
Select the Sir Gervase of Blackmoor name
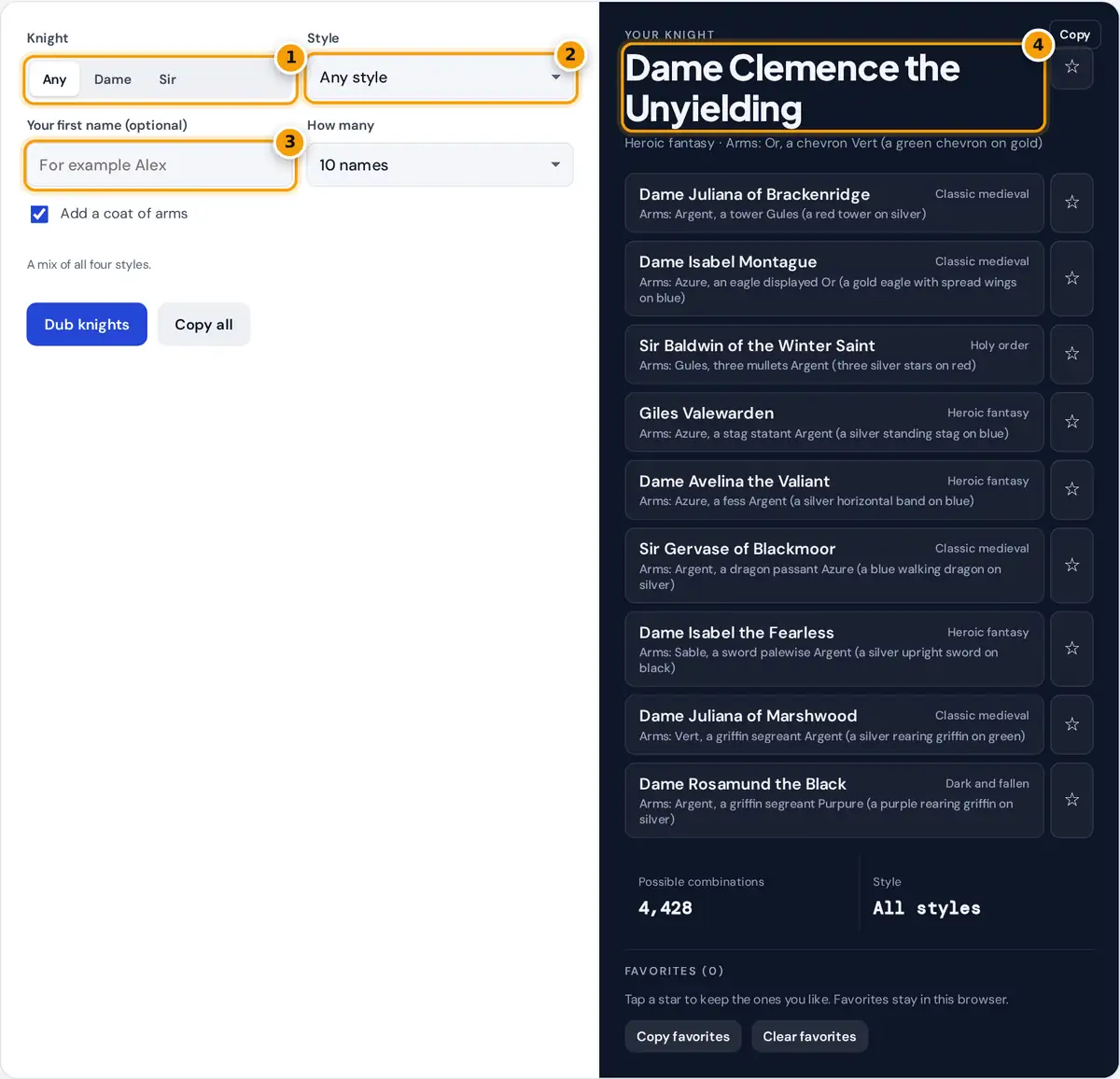pos(737,549)
